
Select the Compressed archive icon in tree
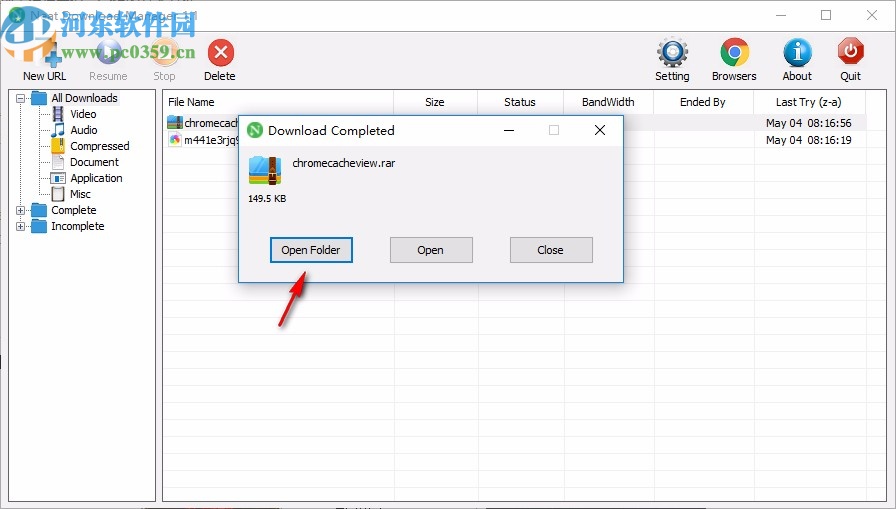(58, 146)
